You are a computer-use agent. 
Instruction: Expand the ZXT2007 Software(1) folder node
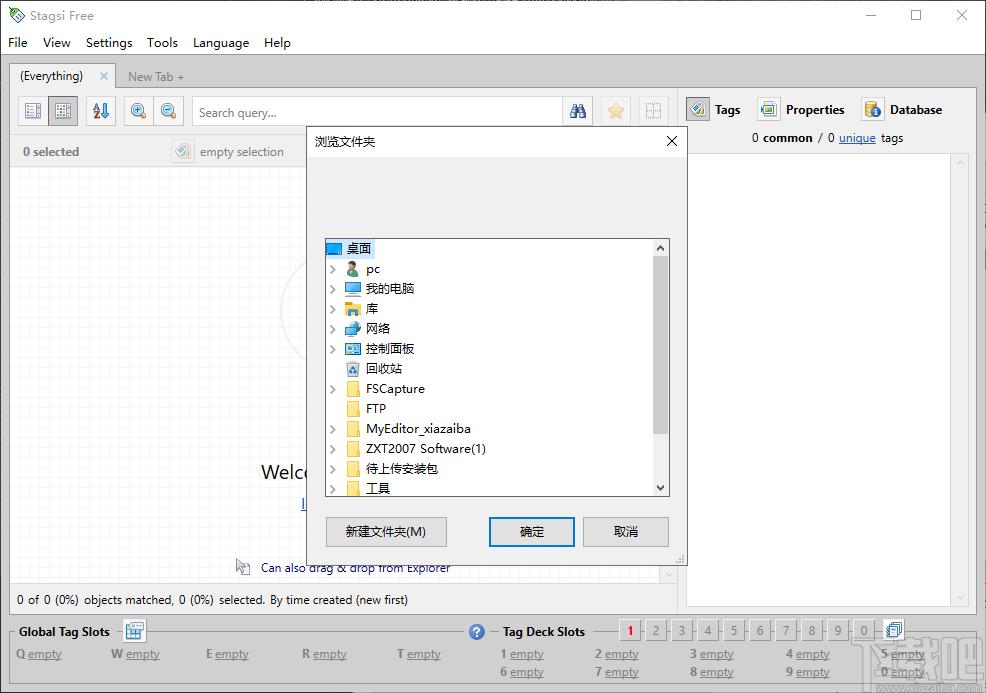(x=333, y=449)
